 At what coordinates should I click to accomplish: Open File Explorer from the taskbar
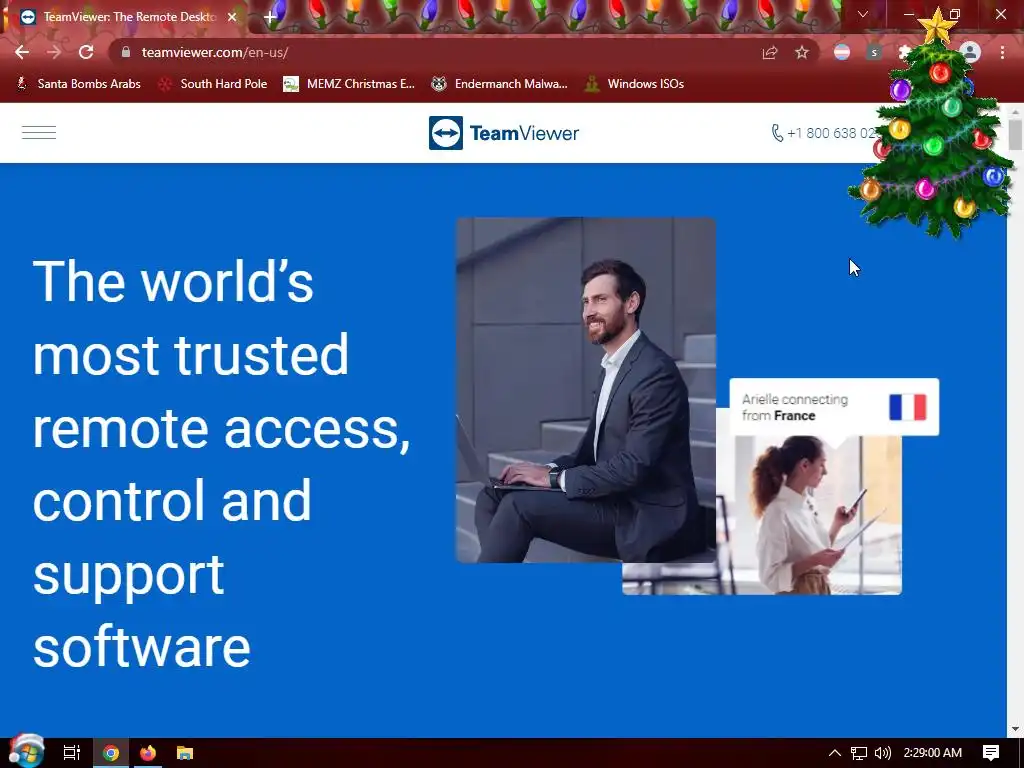[185, 753]
